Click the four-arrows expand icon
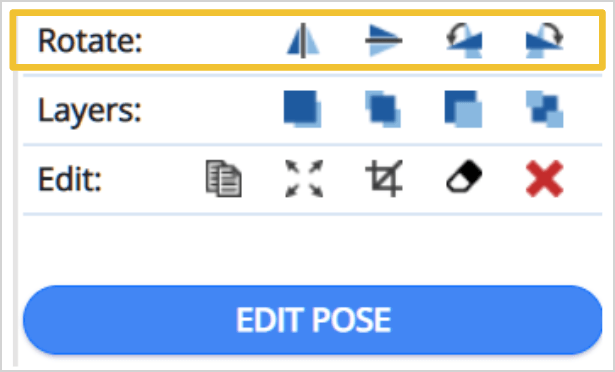 pyautogui.click(x=304, y=179)
